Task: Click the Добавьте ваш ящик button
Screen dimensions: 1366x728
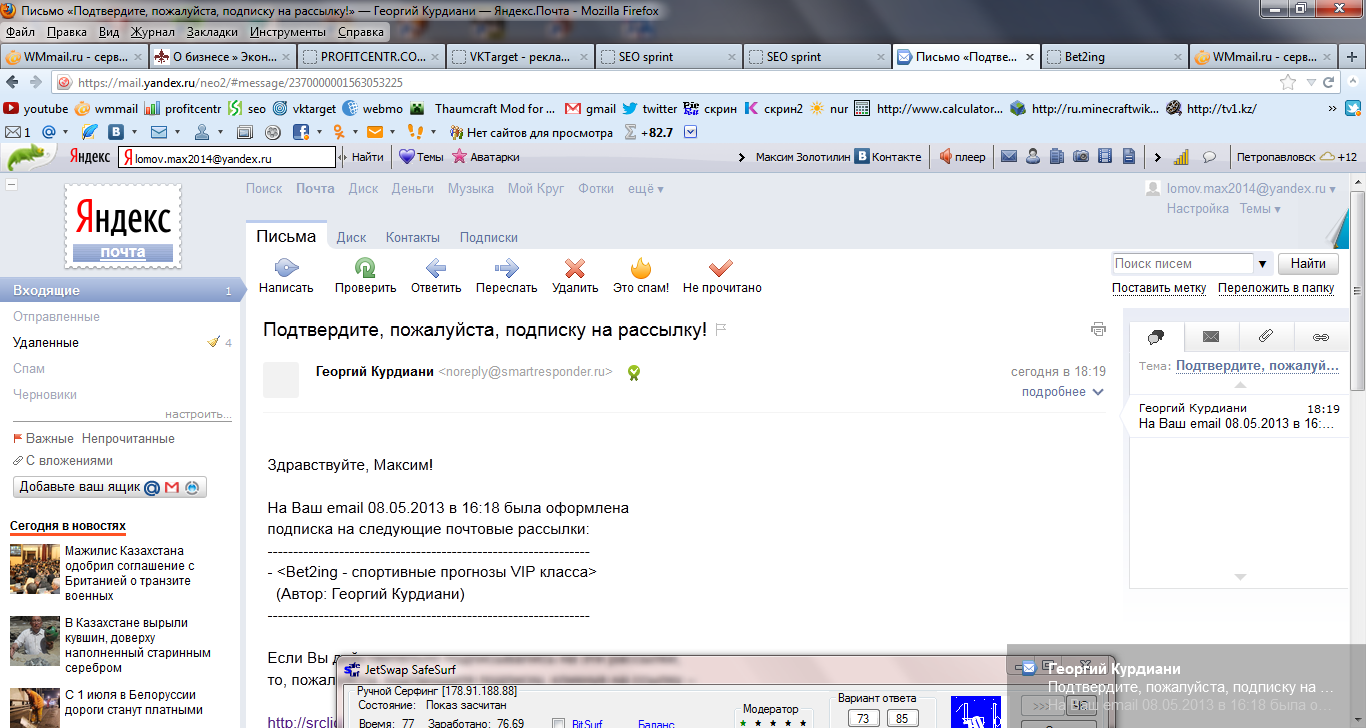Action: click(109, 487)
